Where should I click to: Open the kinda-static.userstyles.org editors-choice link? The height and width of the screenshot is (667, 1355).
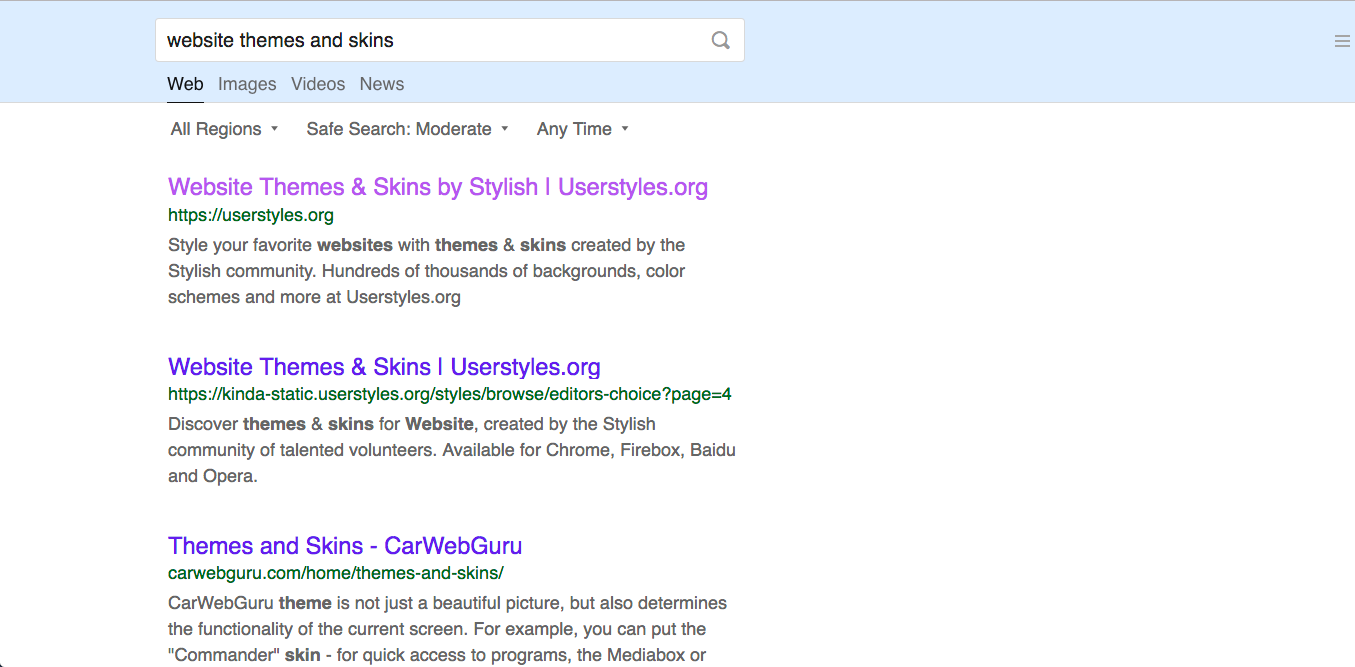tap(450, 394)
